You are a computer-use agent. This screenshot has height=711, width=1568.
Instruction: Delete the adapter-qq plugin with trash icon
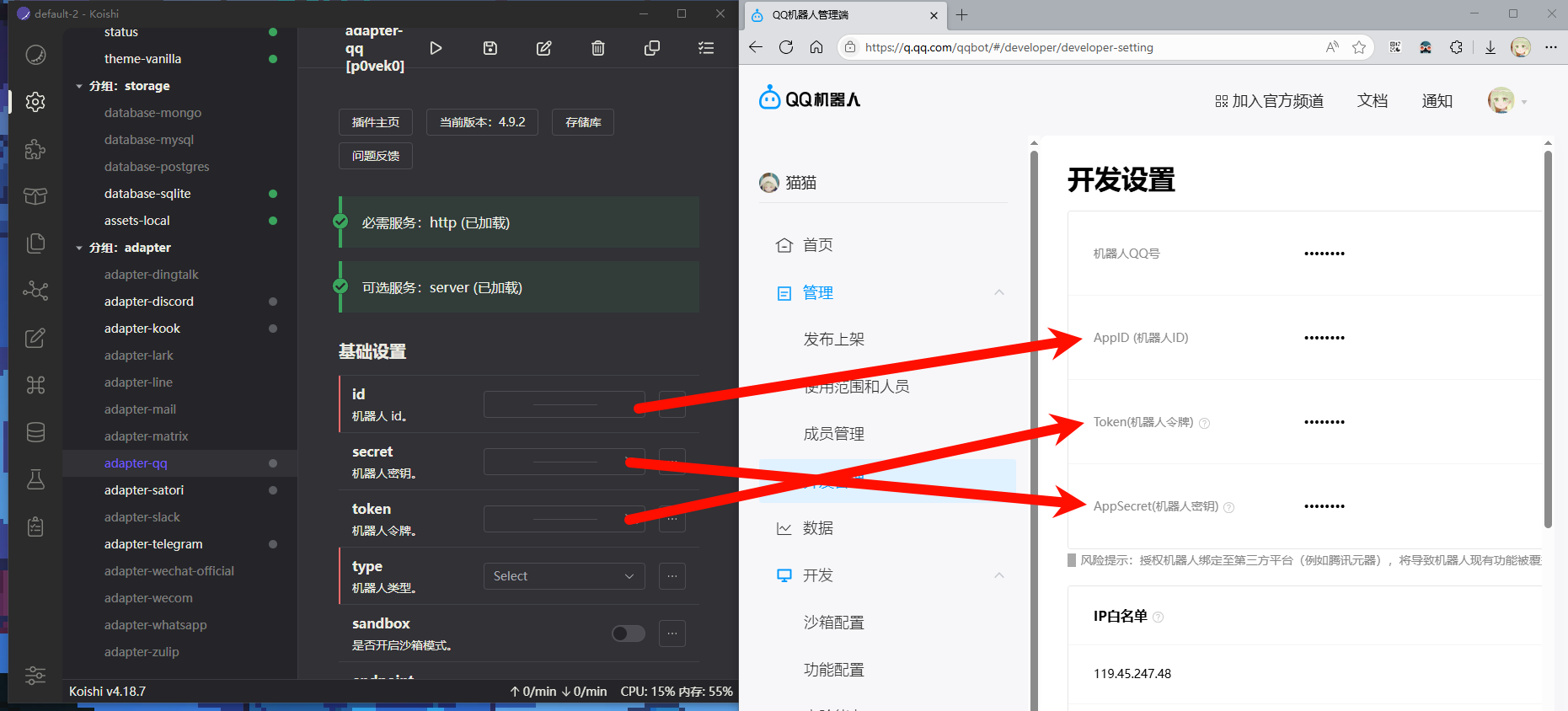point(598,48)
